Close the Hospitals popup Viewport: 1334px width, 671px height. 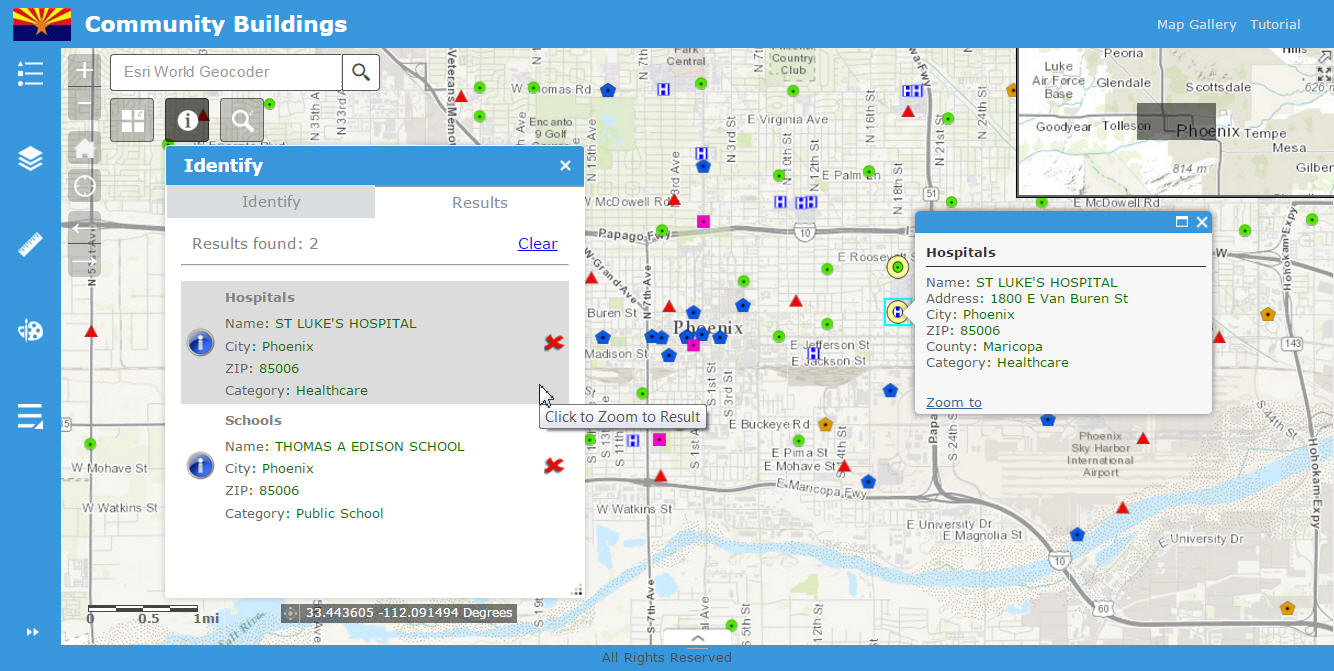[x=1202, y=222]
